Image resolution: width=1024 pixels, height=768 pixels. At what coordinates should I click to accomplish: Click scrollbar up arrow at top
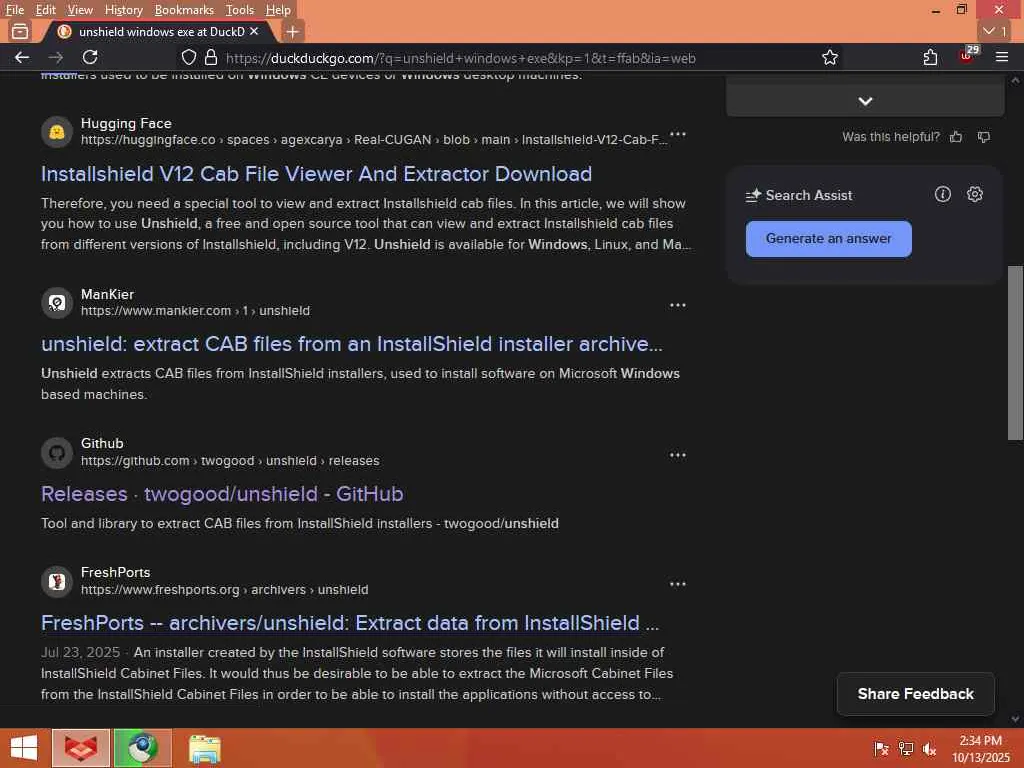[1016, 80]
